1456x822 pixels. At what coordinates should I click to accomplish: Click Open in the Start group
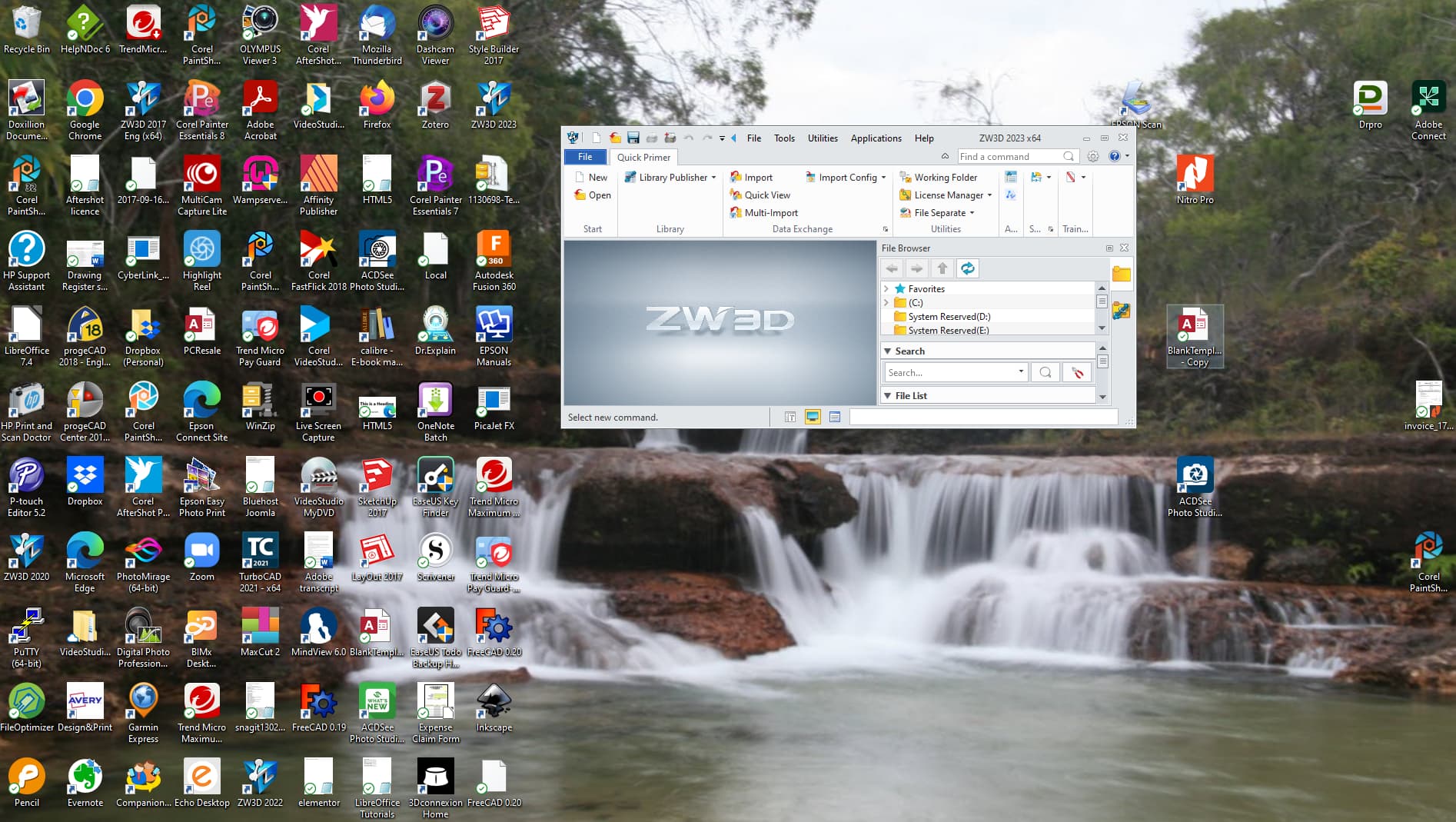click(x=592, y=195)
